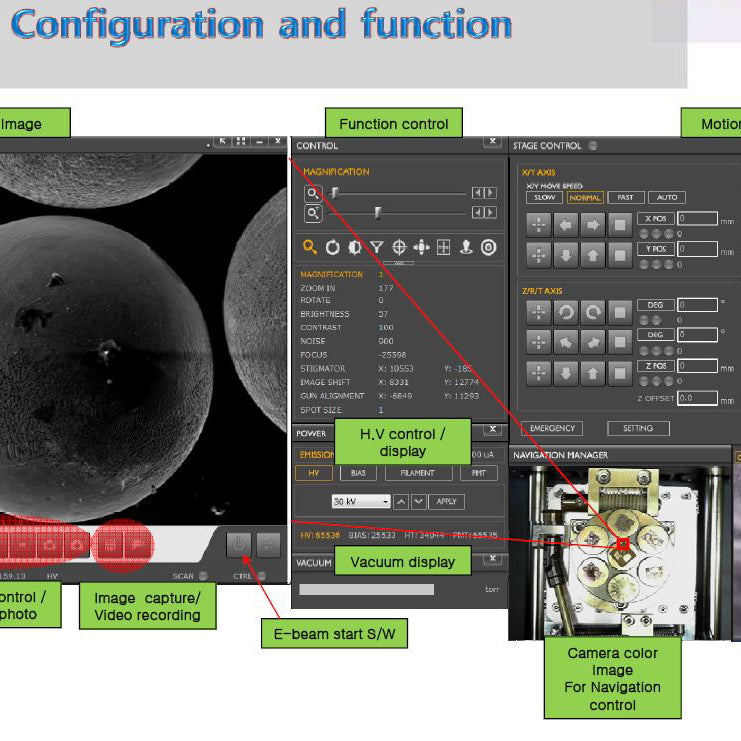Select SLOW X/Y move speed
741x741 pixels.
point(544,198)
